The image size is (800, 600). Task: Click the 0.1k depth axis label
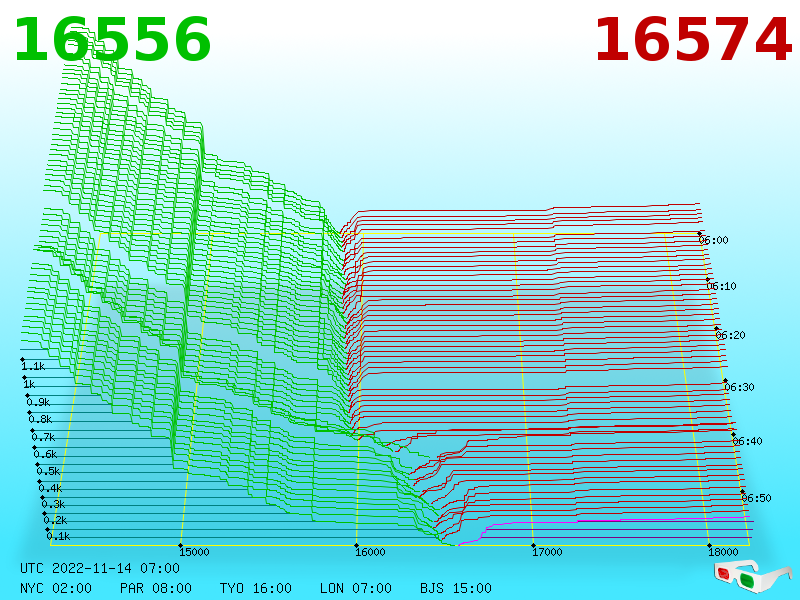tap(58, 536)
